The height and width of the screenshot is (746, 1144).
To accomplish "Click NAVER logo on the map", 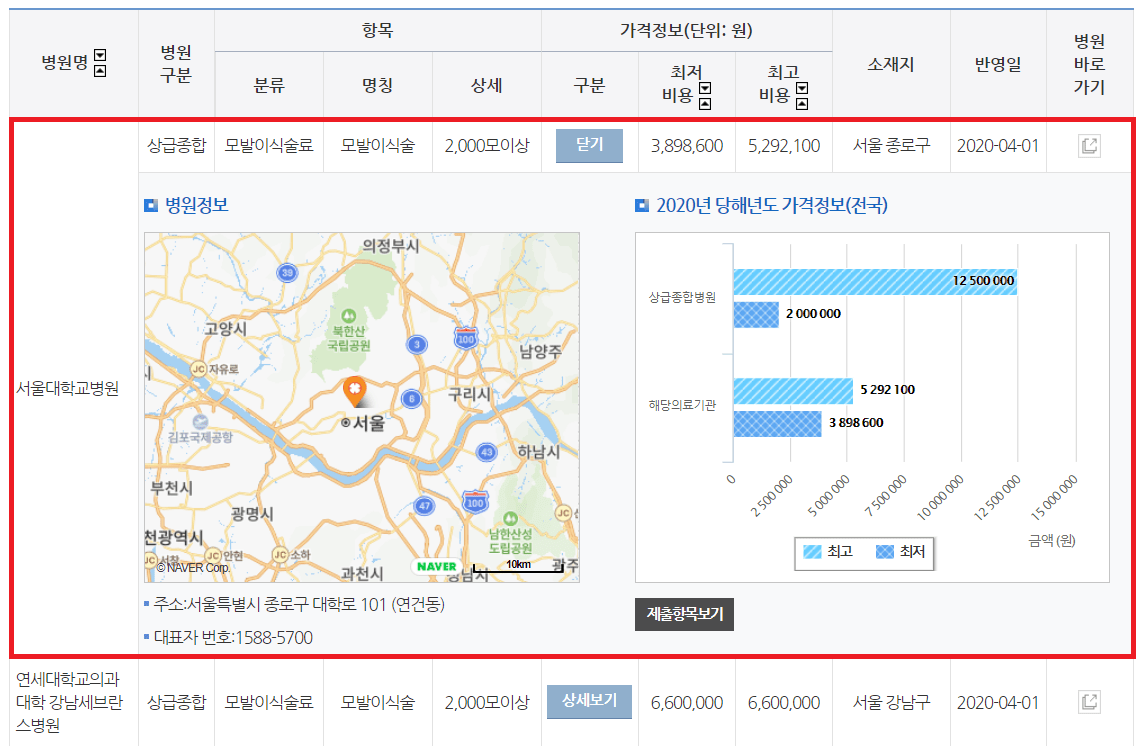I will (x=437, y=566).
